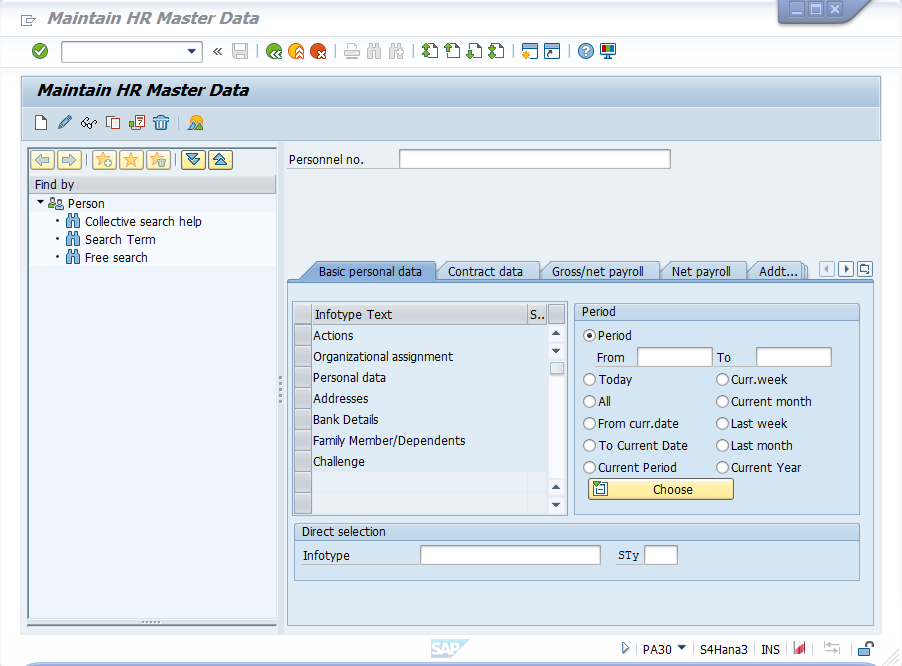This screenshot has width=902, height=666.
Task: Open the Net payroll tab
Action: pos(703,270)
